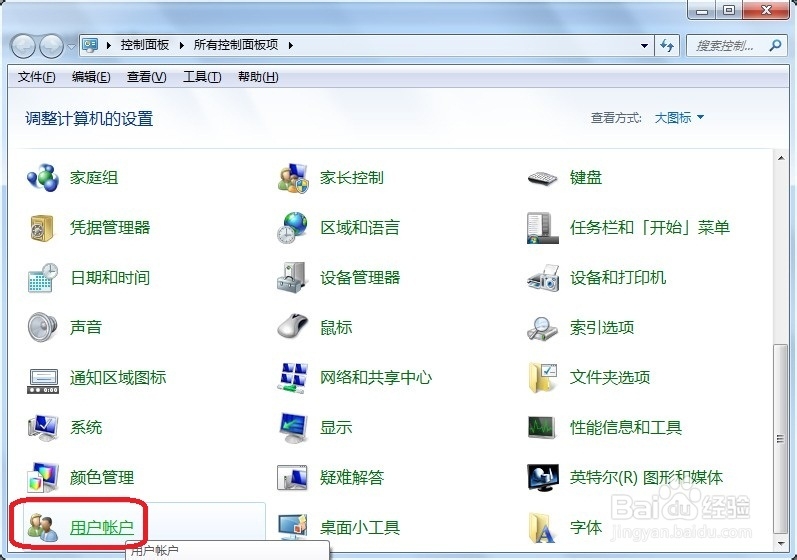Open the 英特尔(R) 图形和媒体 icon

(543, 477)
